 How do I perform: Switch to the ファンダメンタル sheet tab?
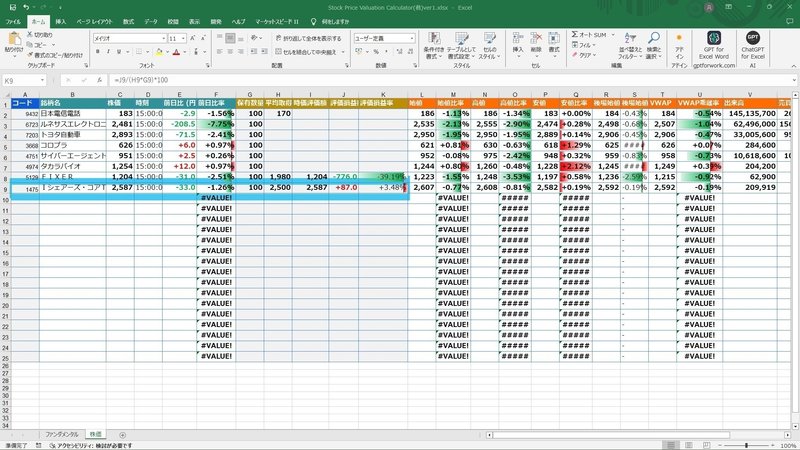click(62, 435)
